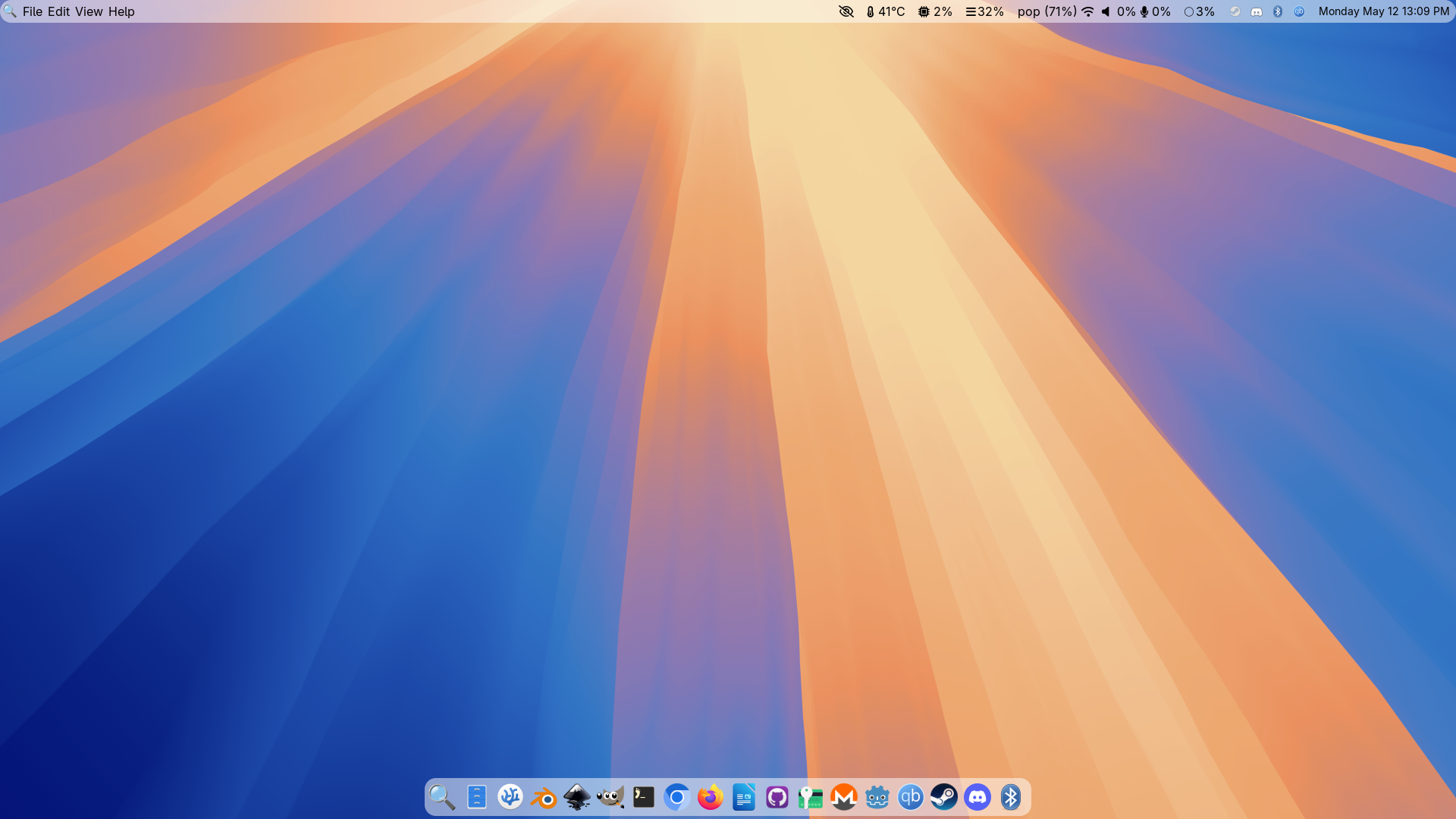Open Godot engine from the dock
Image resolution: width=1456 pixels, height=819 pixels.
pos(877,797)
